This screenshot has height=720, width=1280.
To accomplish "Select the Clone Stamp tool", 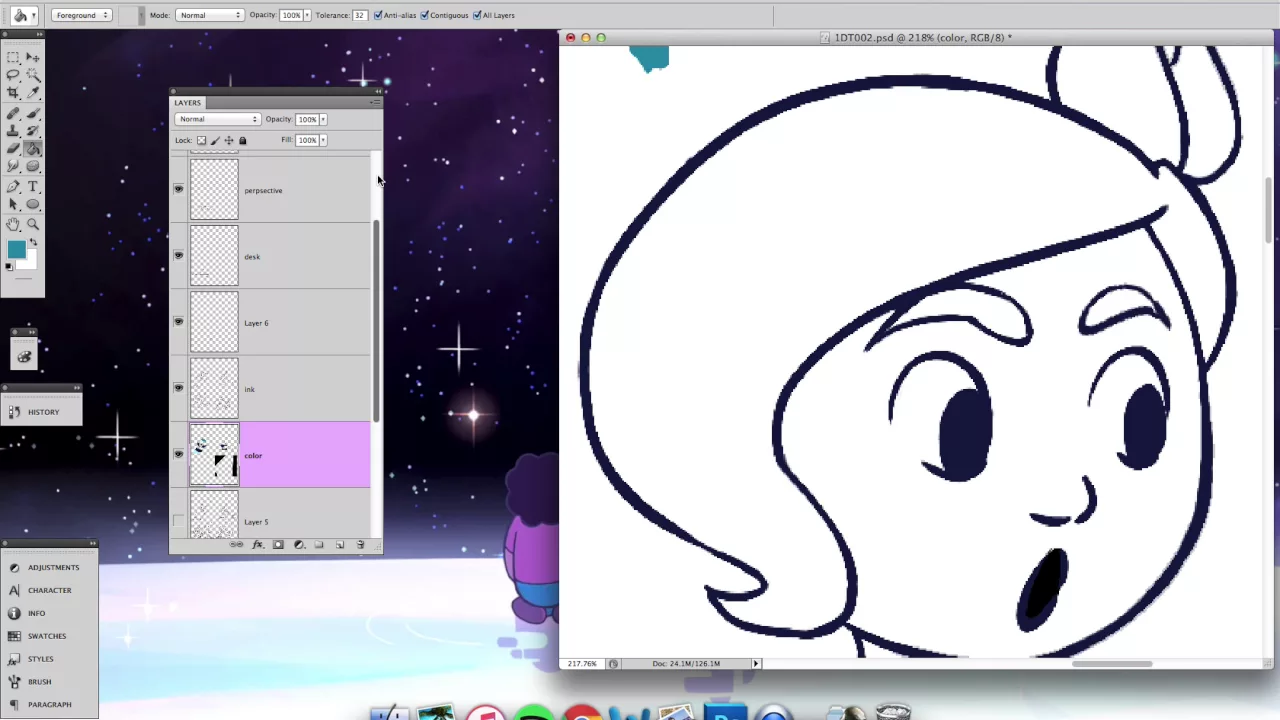I will [13, 131].
